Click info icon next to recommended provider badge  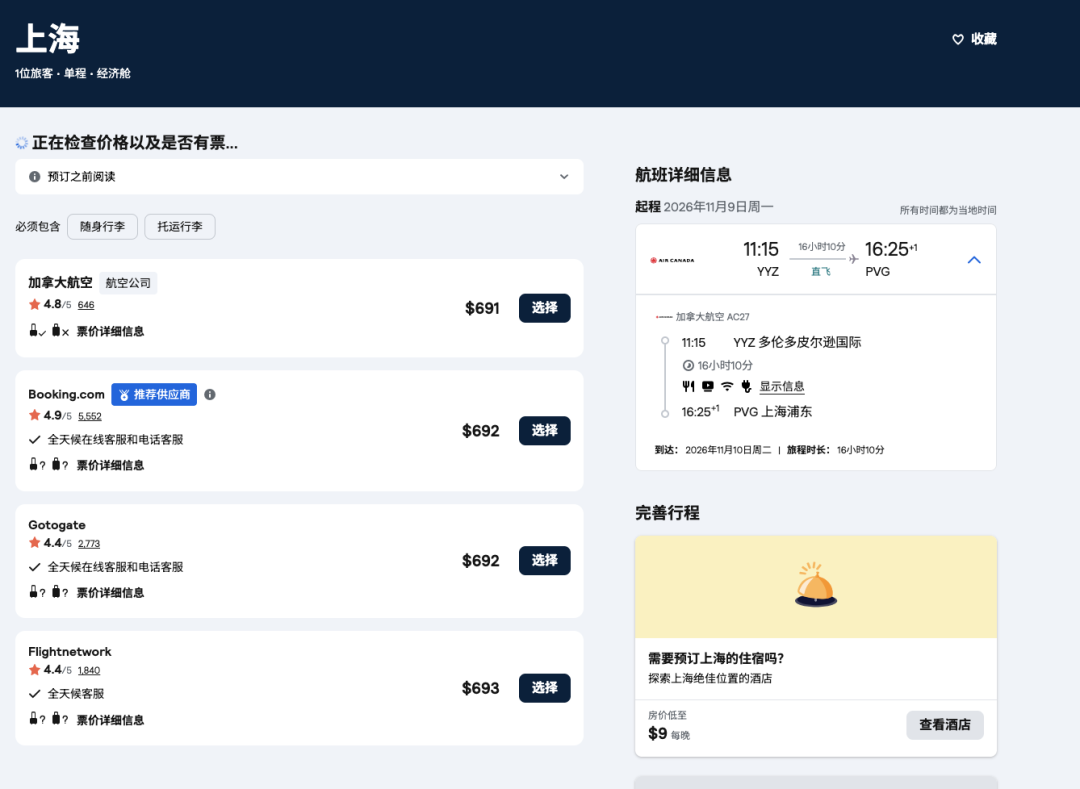[209, 394]
